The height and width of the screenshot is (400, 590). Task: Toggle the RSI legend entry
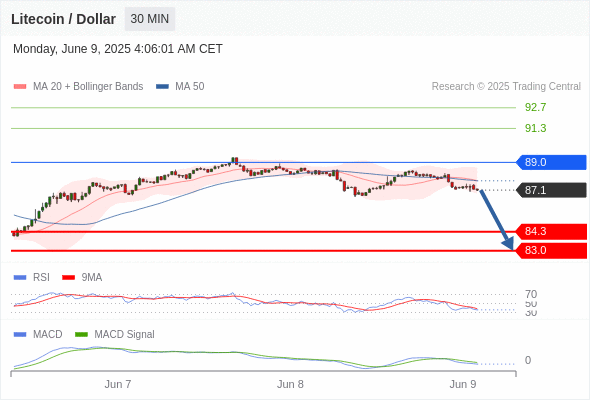[32, 278]
